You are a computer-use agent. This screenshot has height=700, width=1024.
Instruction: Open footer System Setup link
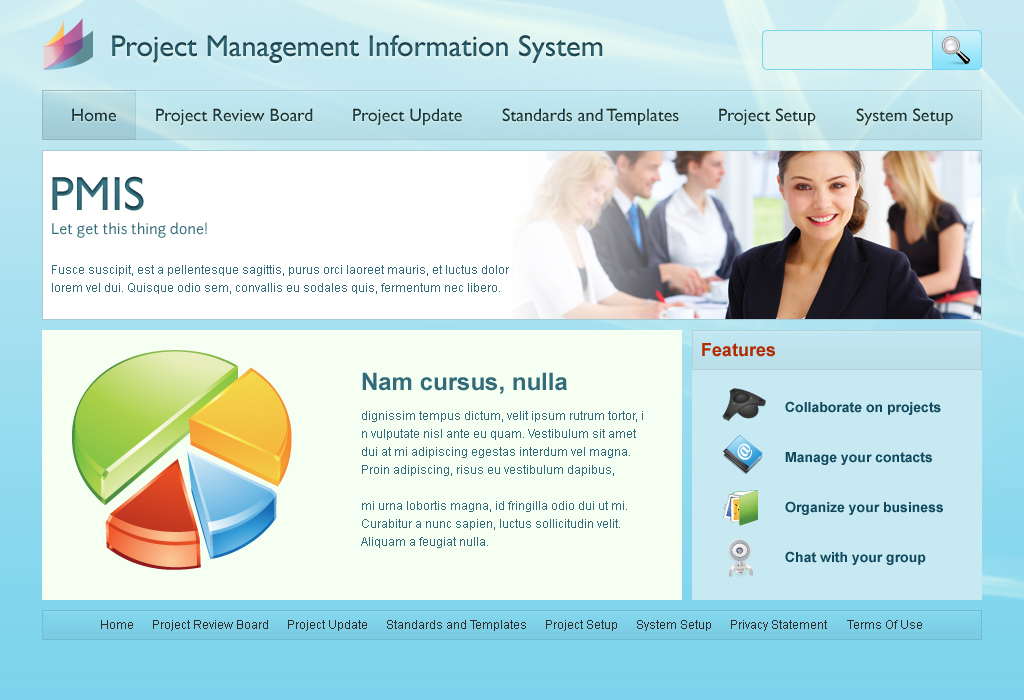point(674,625)
